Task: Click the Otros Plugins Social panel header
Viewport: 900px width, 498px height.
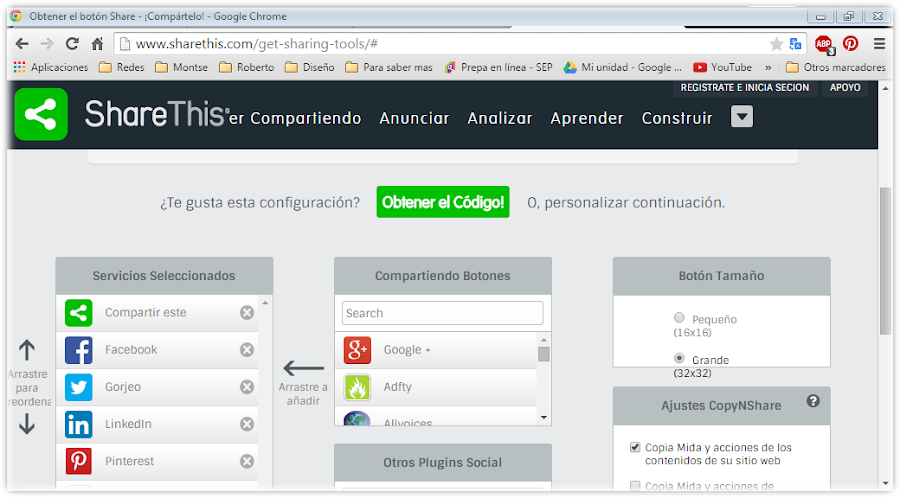Action: (x=443, y=462)
